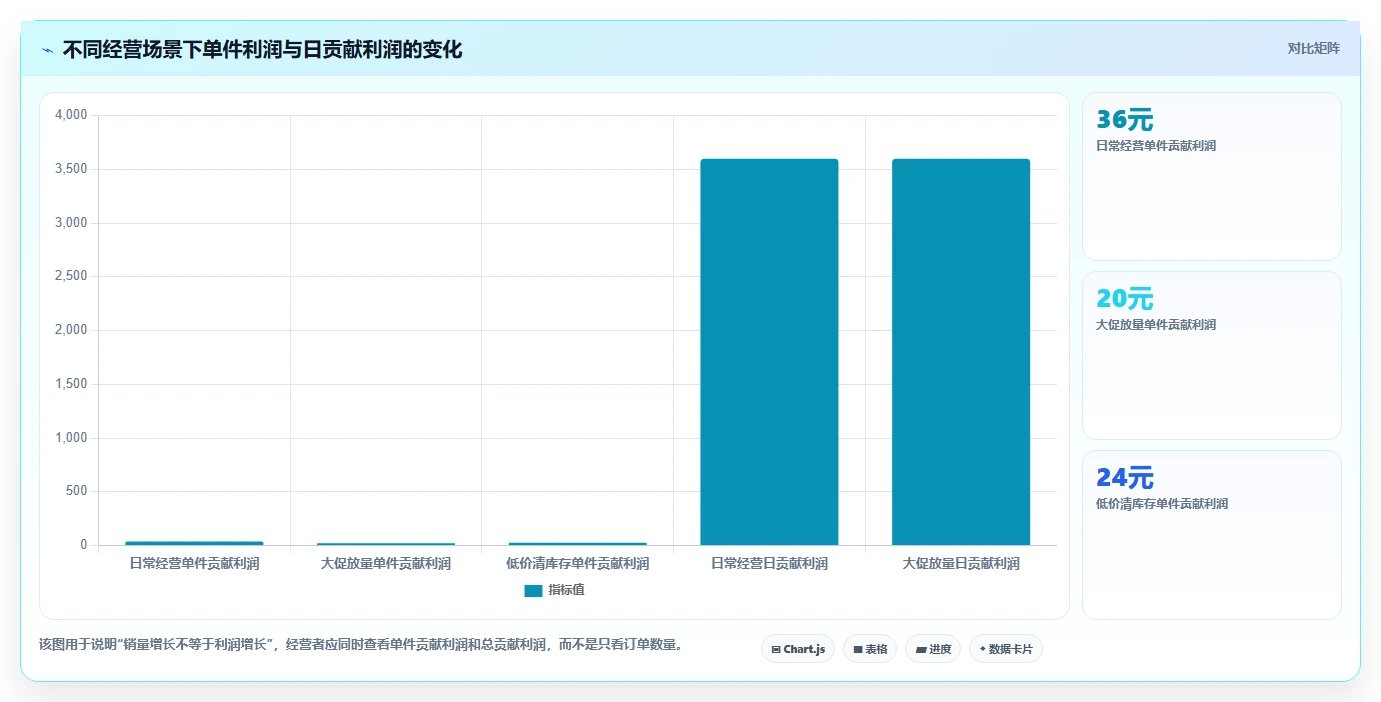Screen dimensions: 1381x702
Task: Click the 20元 value in the second card
Action: [x=1124, y=299]
